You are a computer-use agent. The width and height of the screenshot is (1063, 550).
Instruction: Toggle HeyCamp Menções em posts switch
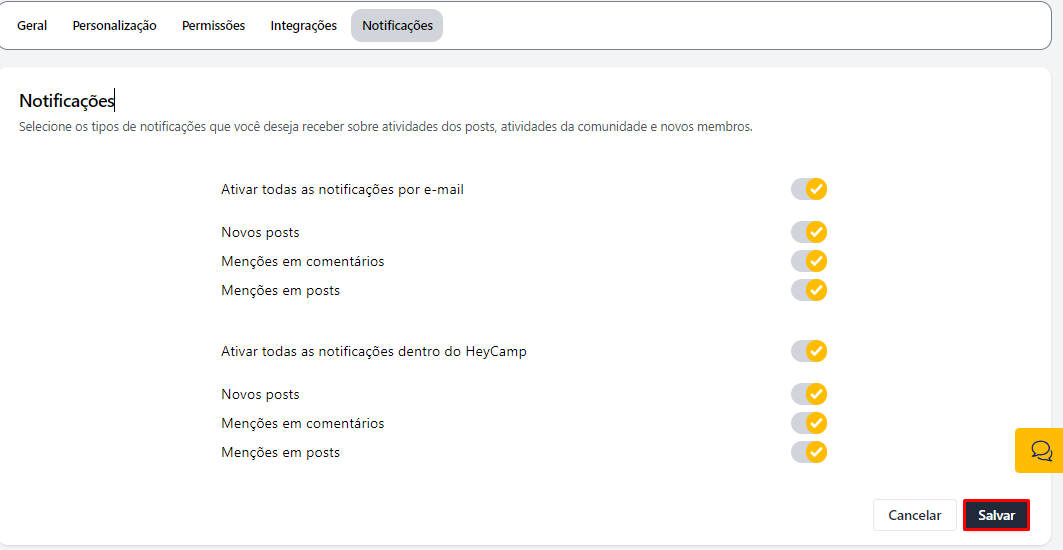[x=809, y=452]
